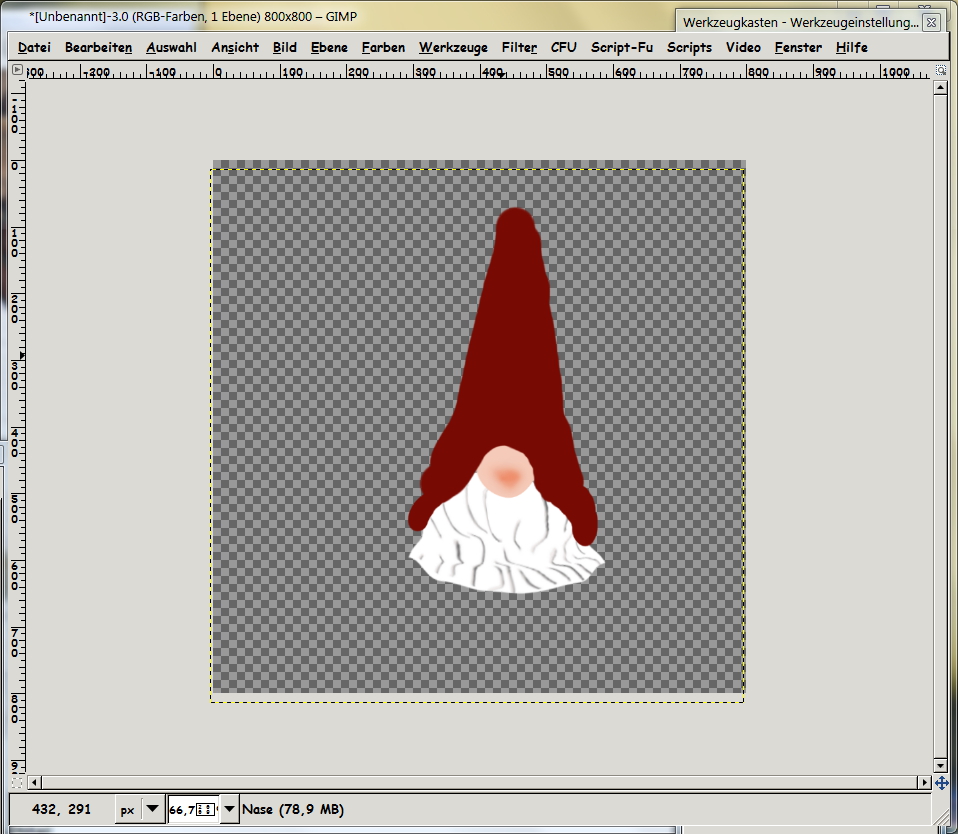Screen dimensions: 958x834
Task: Click the zoom percentage input field
Action: coord(191,809)
